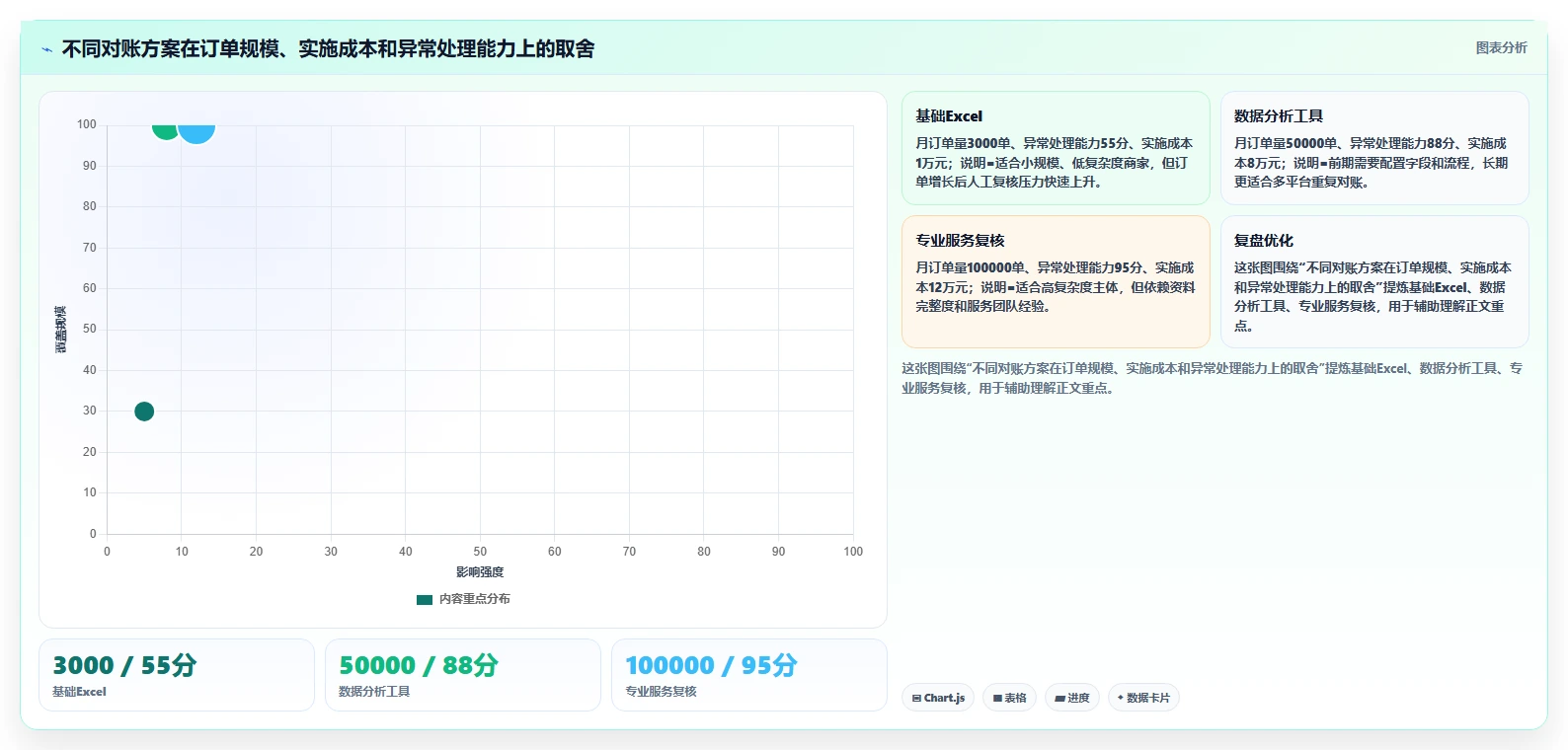Click the 数据分析工具 label under 50000 / 88分
The width and height of the screenshot is (1568, 750).
click(x=374, y=692)
